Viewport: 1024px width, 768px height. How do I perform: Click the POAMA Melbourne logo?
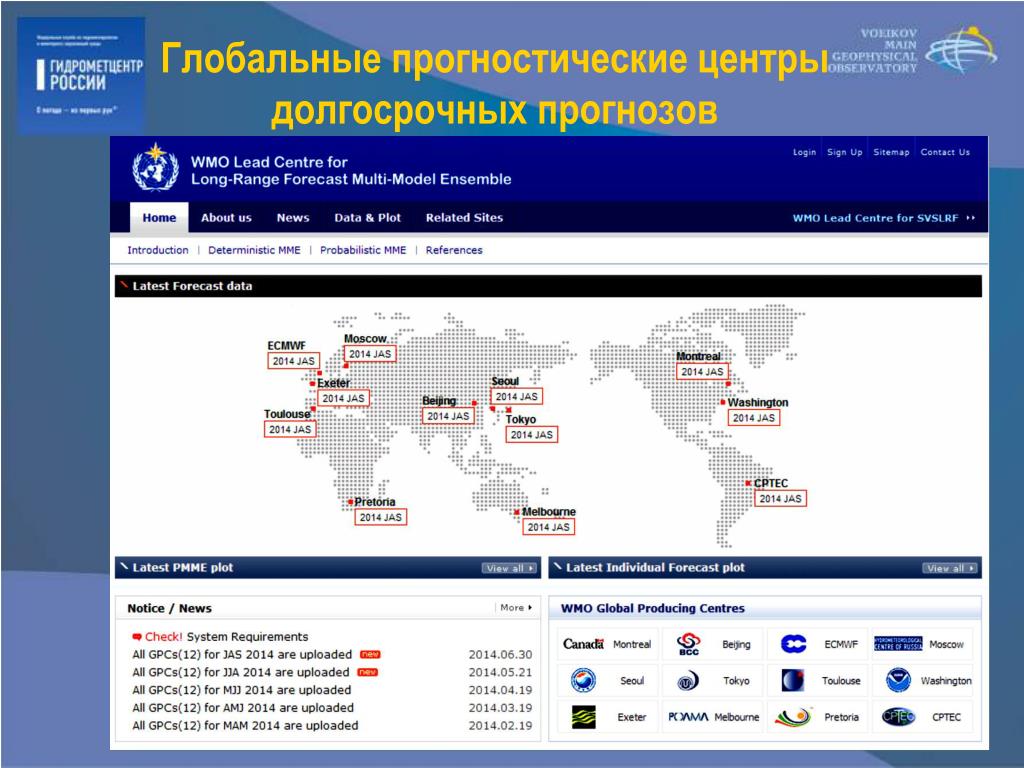[x=688, y=717]
